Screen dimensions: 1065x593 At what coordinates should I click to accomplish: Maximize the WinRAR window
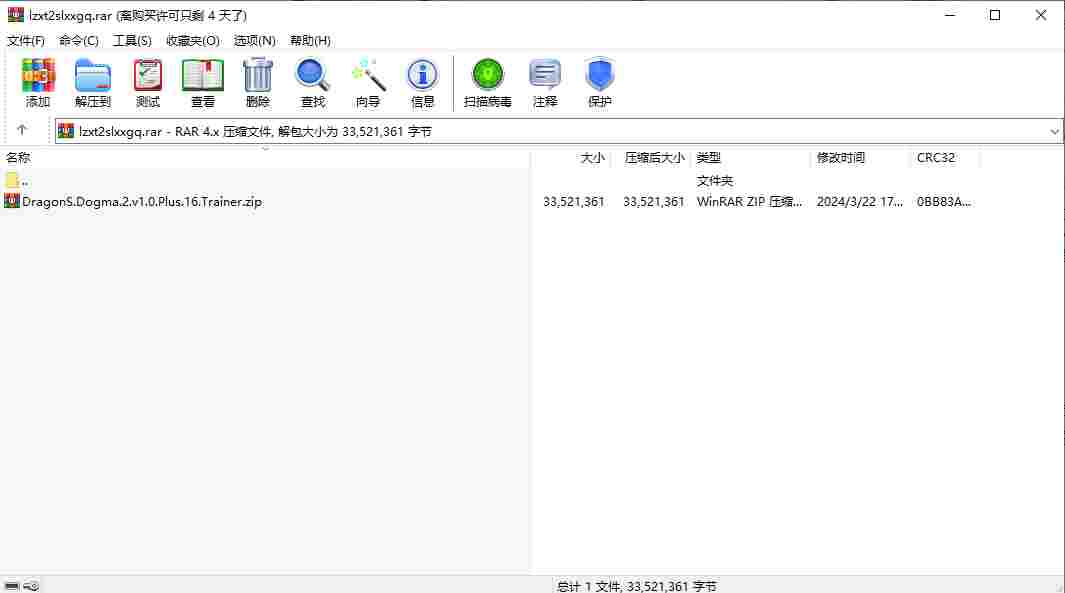pyautogui.click(x=994, y=15)
